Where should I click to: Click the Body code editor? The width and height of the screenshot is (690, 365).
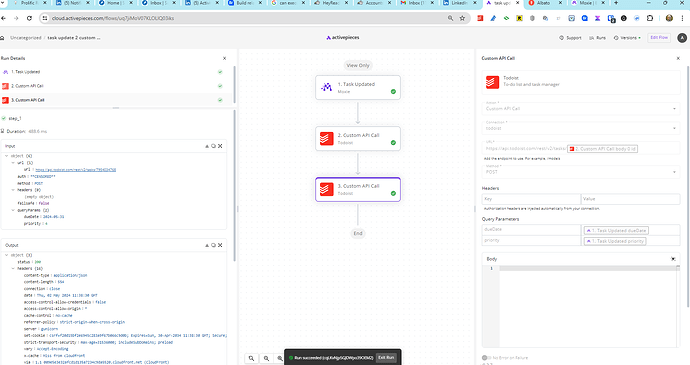[581, 306]
